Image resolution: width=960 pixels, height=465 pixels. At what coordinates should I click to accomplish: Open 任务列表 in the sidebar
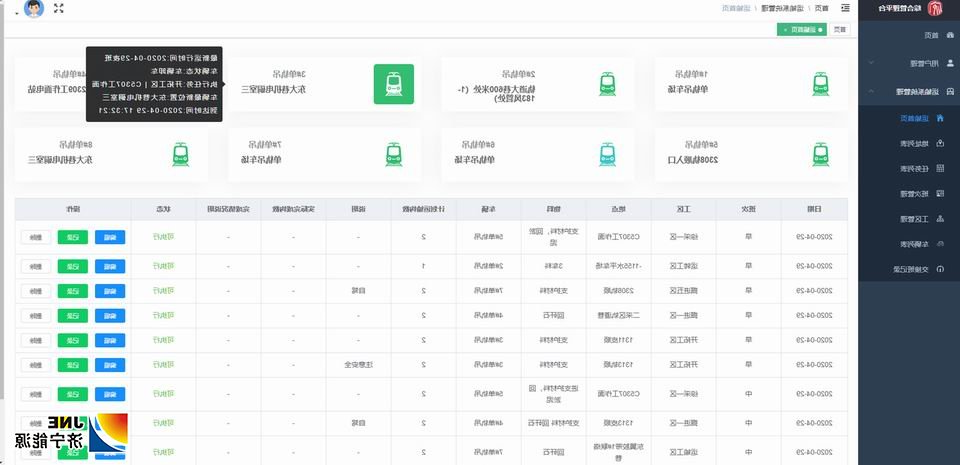[909, 169]
